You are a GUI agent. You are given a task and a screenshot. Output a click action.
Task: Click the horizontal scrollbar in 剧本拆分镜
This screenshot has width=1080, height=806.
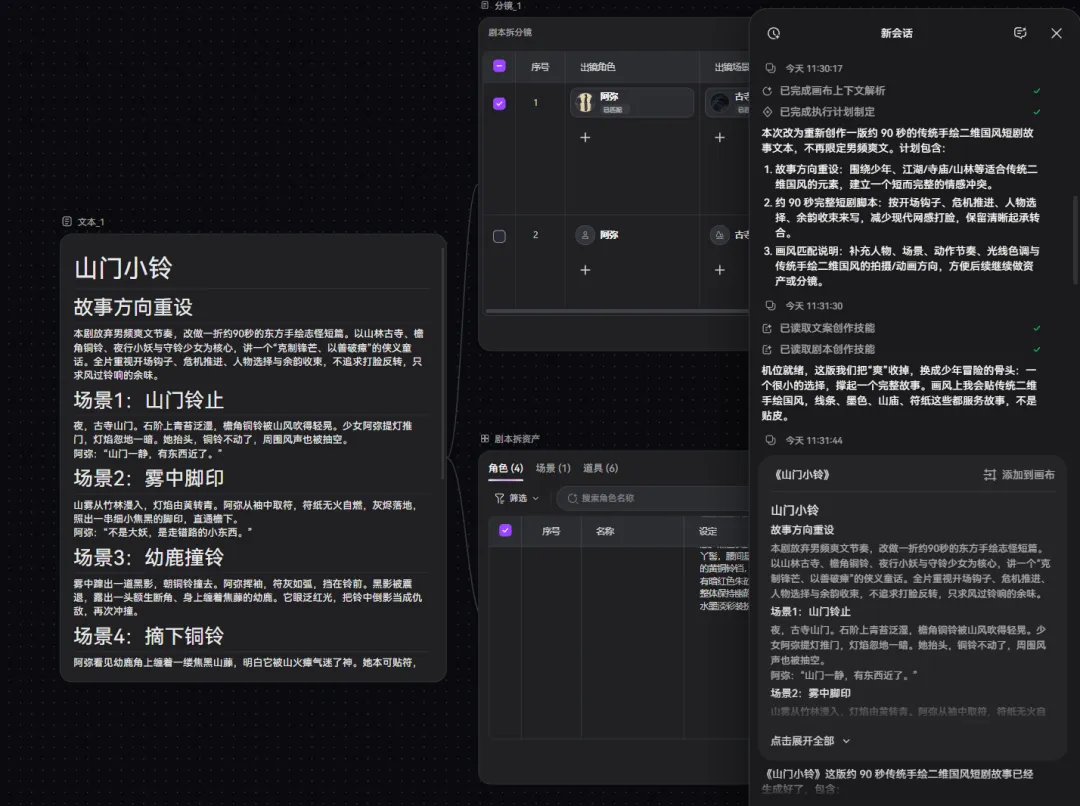(x=616, y=311)
